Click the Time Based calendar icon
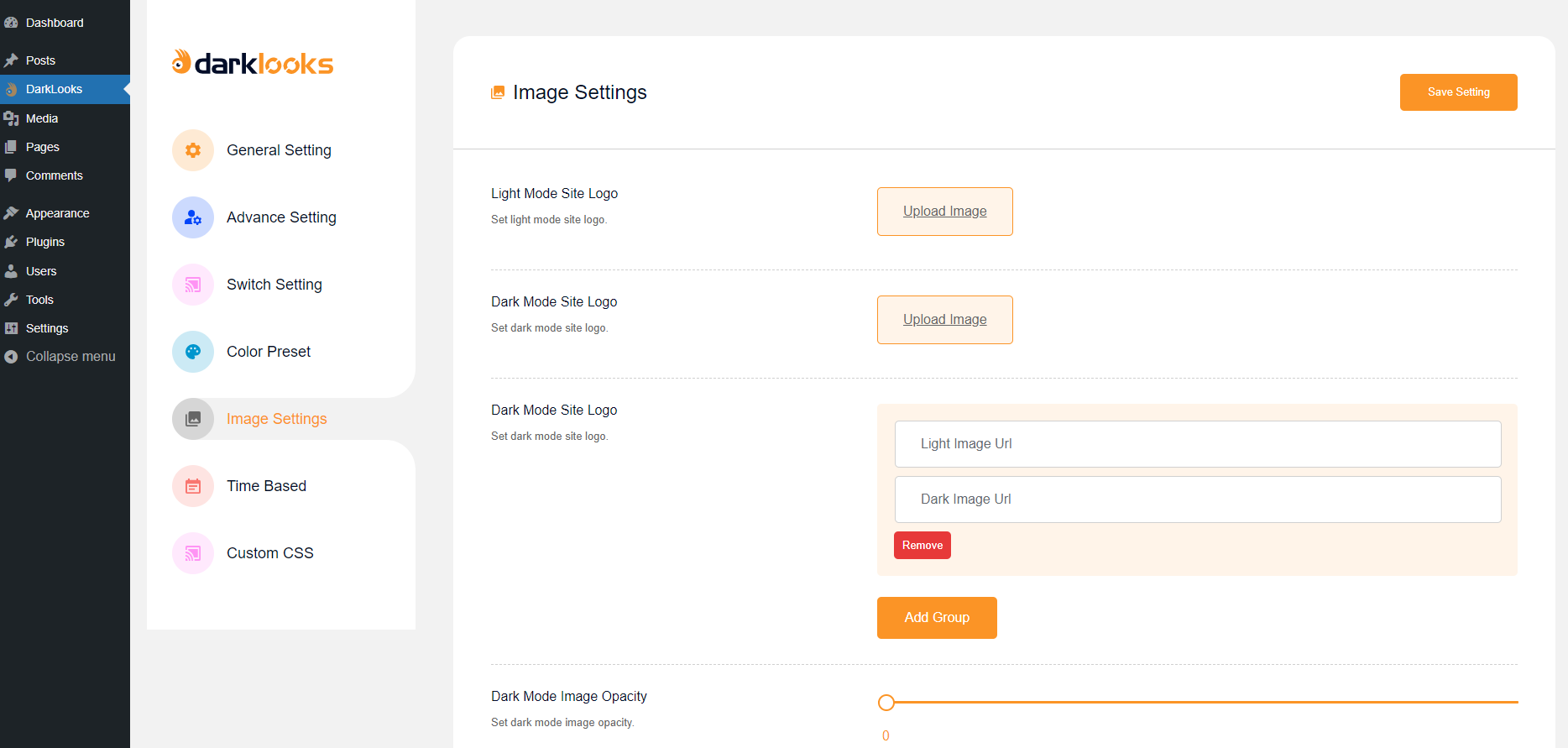The image size is (1568, 748). (193, 486)
